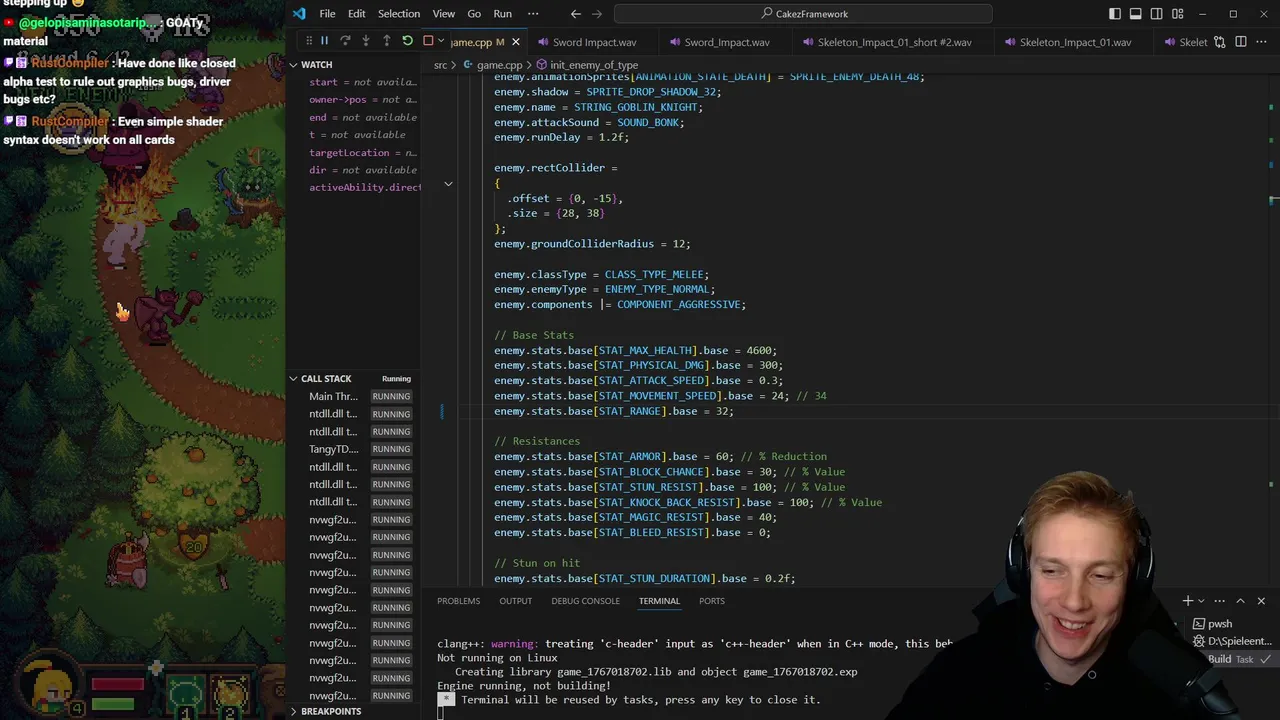
Task: Stop debugging with the red square icon
Action: coord(428,41)
